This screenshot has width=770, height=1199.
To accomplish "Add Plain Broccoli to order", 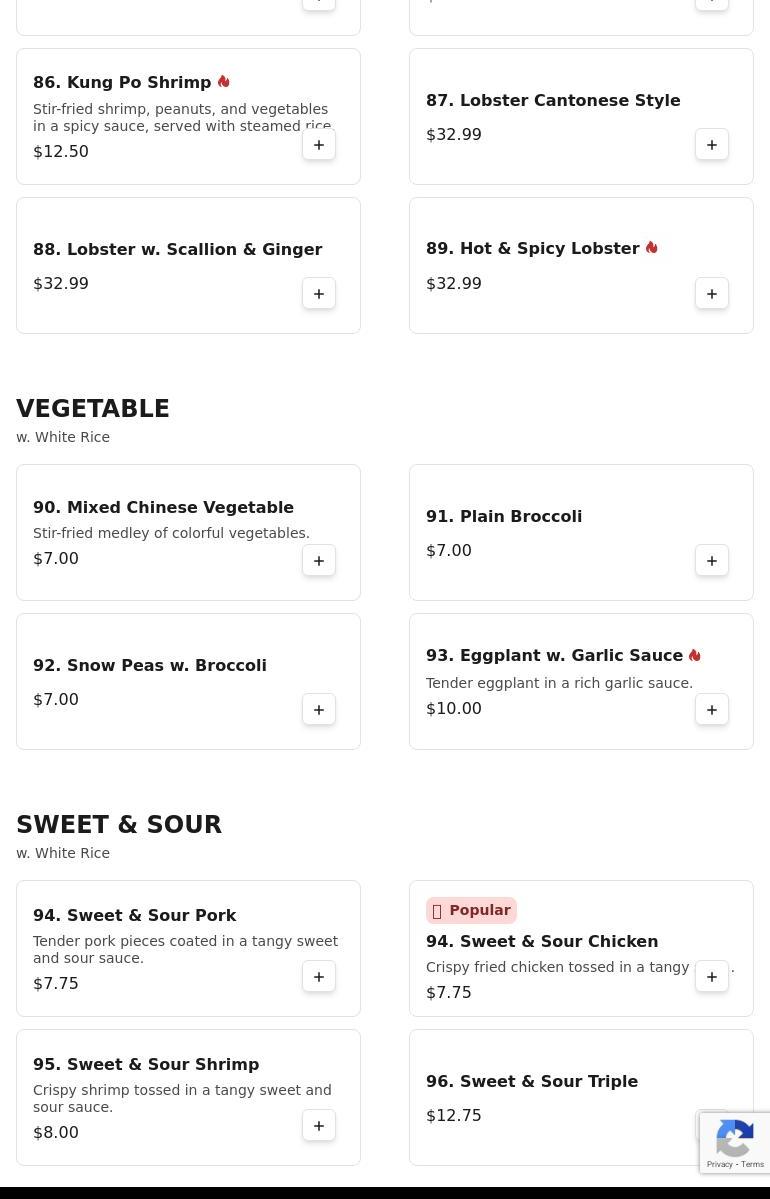I will 712,561.
